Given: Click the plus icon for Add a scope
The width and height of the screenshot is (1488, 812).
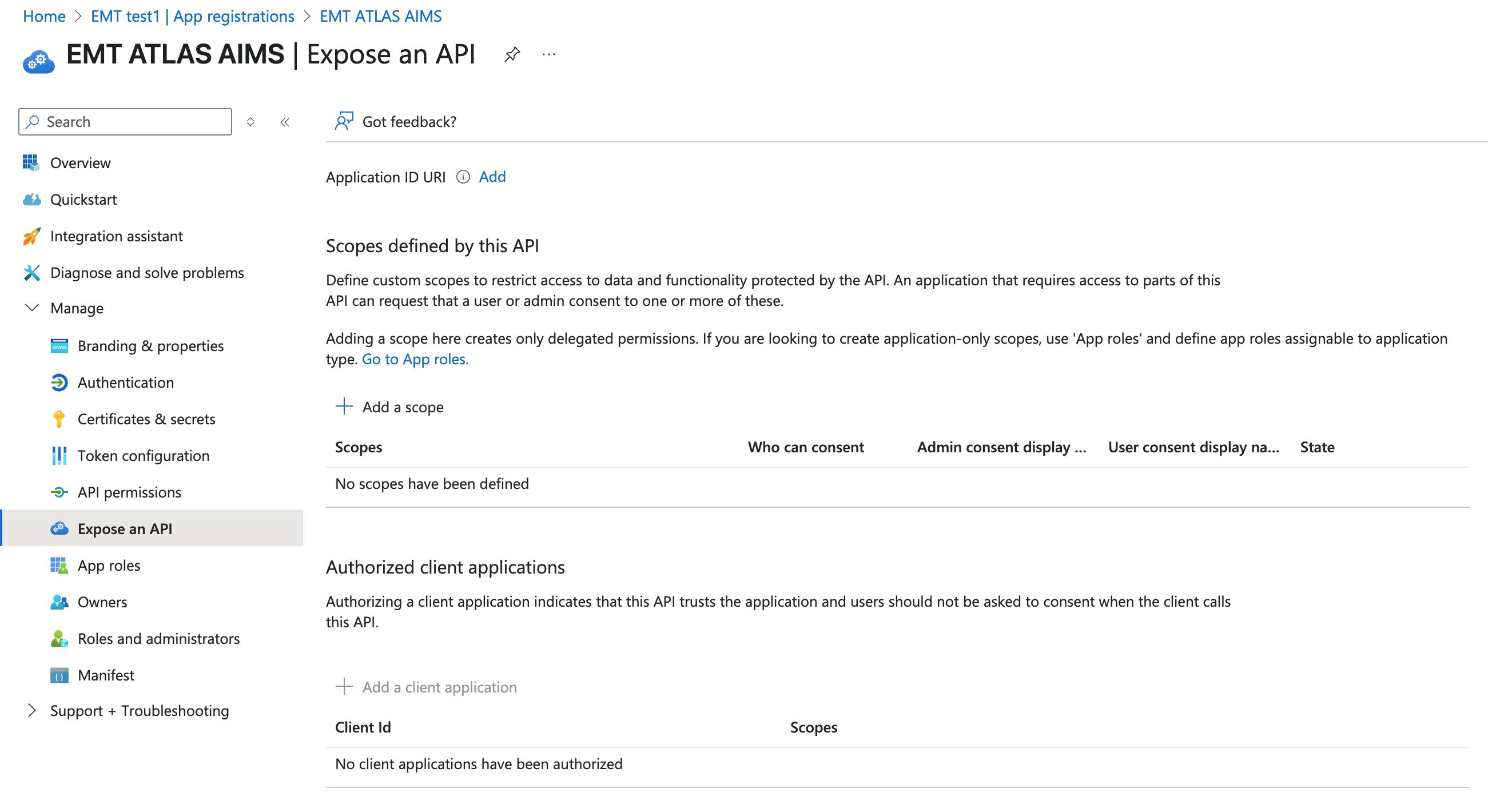Looking at the screenshot, I should 344,407.
